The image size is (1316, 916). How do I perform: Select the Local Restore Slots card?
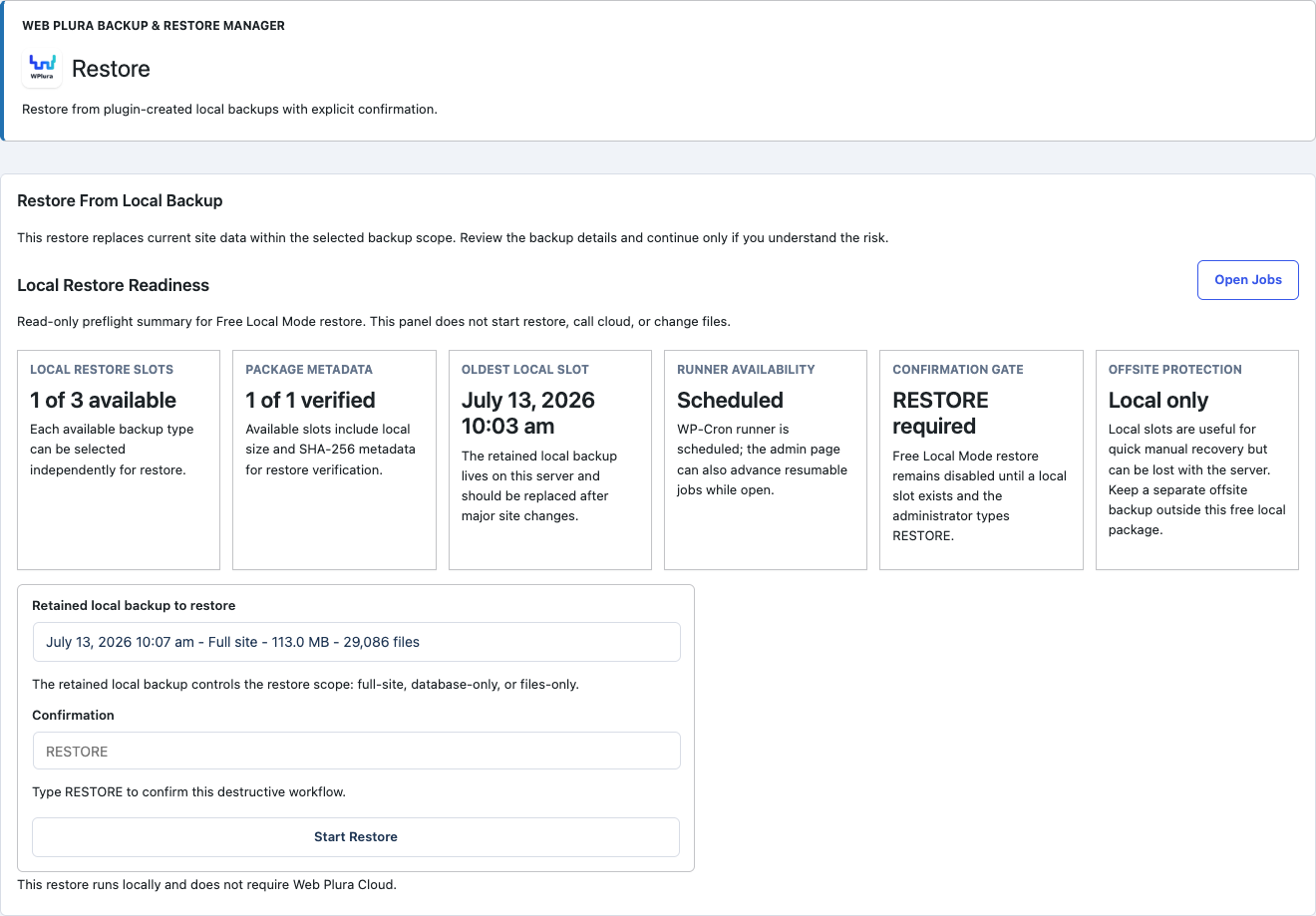(119, 459)
